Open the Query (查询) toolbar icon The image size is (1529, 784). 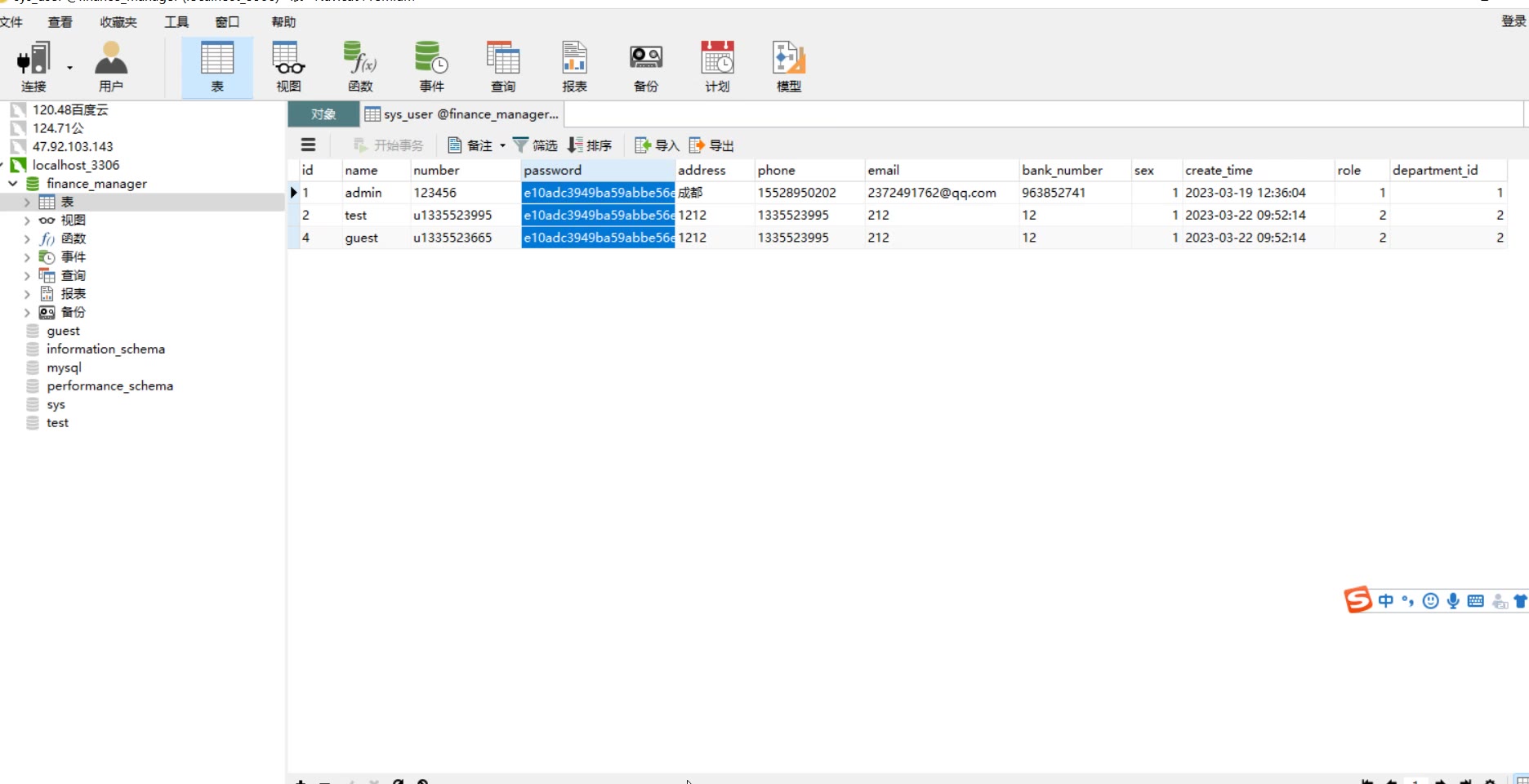click(x=502, y=60)
